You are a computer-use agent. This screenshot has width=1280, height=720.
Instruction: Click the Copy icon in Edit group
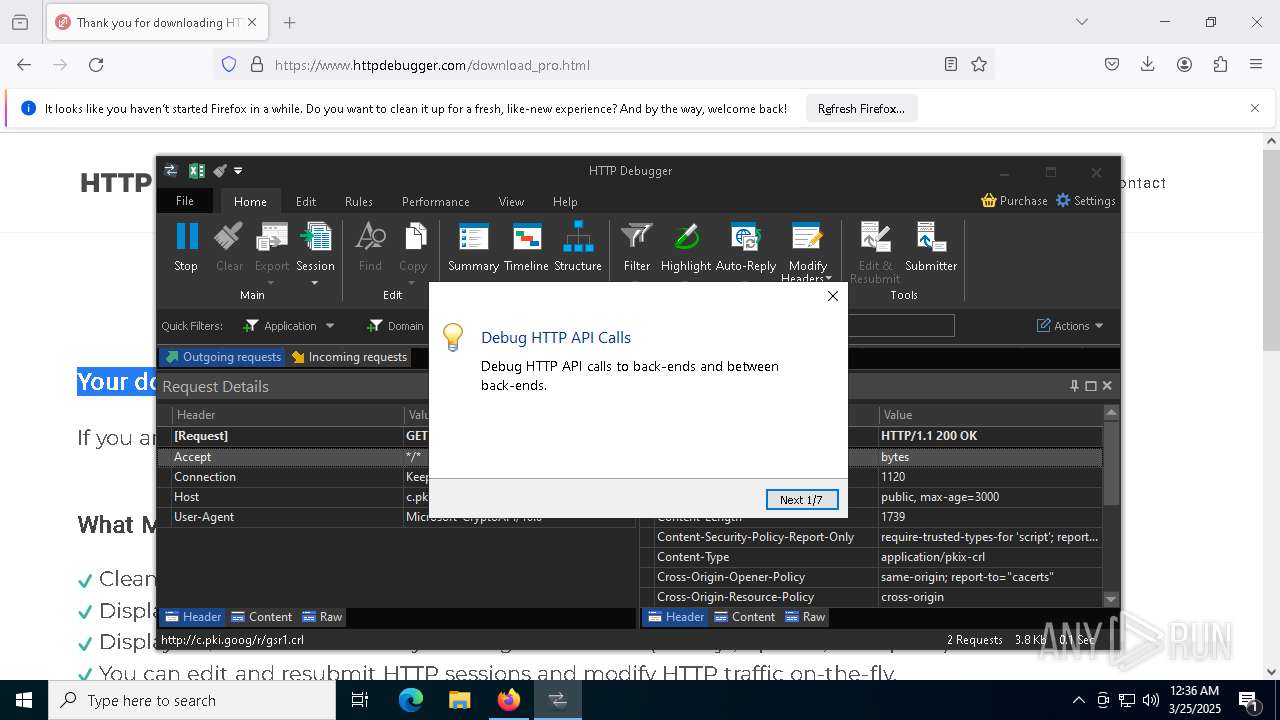(414, 237)
